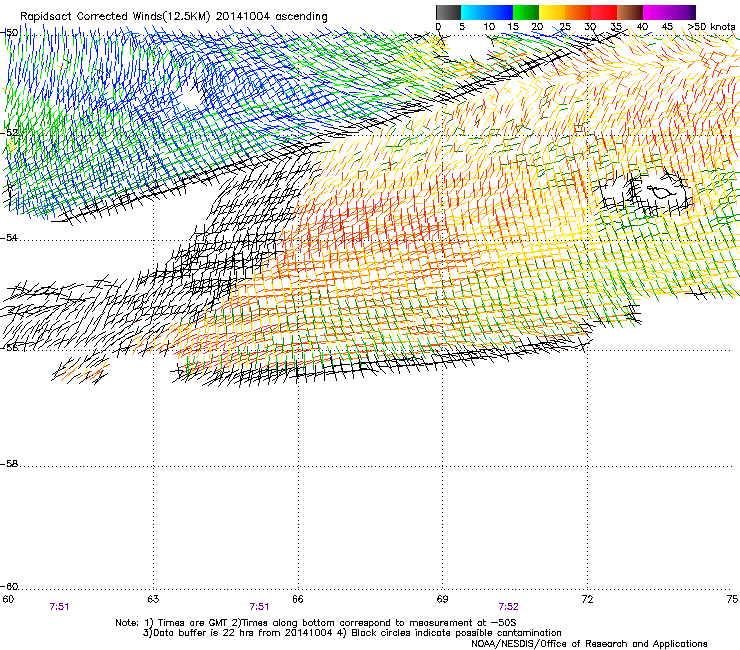Click the 'NOAA/NESDIS/Office of Research and Applications' credit

pos(589,643)
